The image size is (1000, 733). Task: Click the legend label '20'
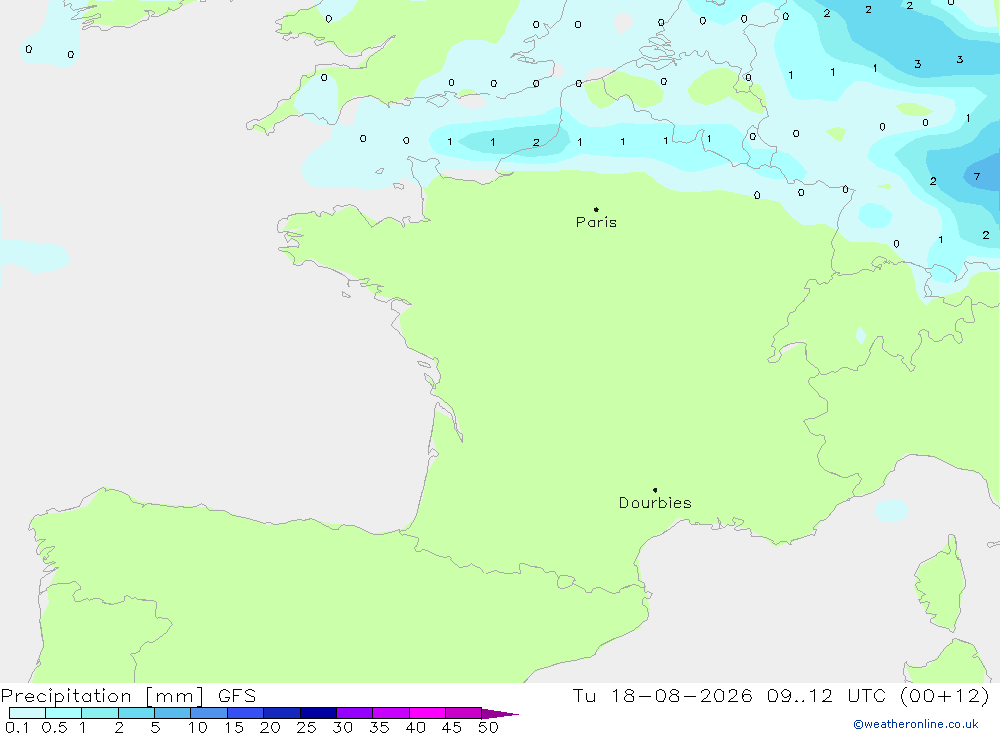point(270,727)
